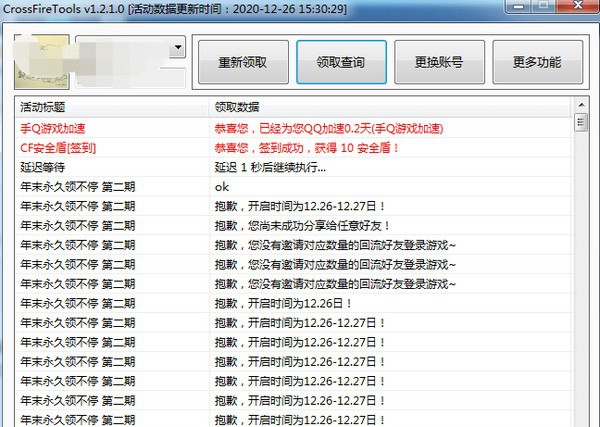Screen dimensions: 600x427
Task: Click the 重新领取 button
Action: click(243, 62)
